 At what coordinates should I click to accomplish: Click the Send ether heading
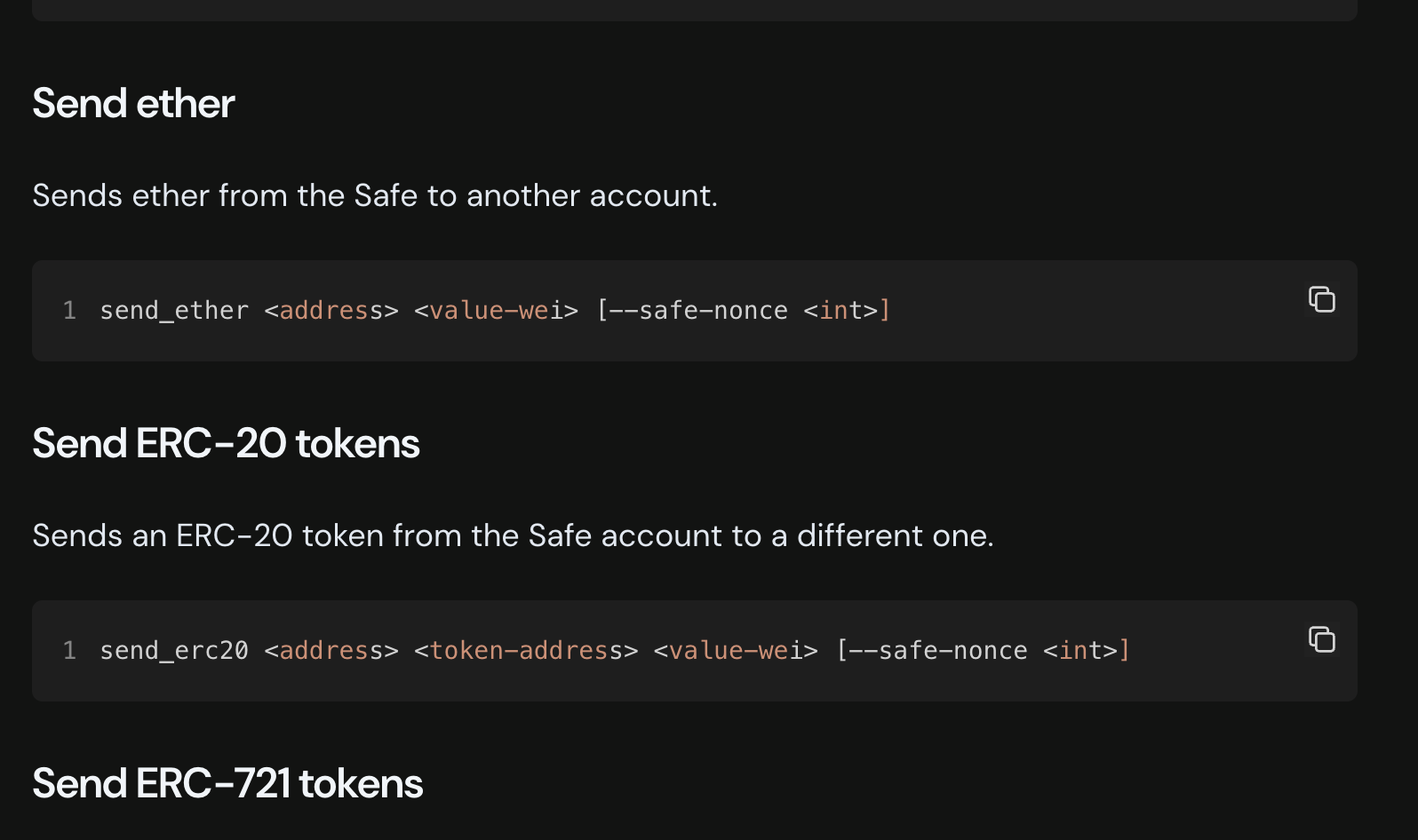133,103
